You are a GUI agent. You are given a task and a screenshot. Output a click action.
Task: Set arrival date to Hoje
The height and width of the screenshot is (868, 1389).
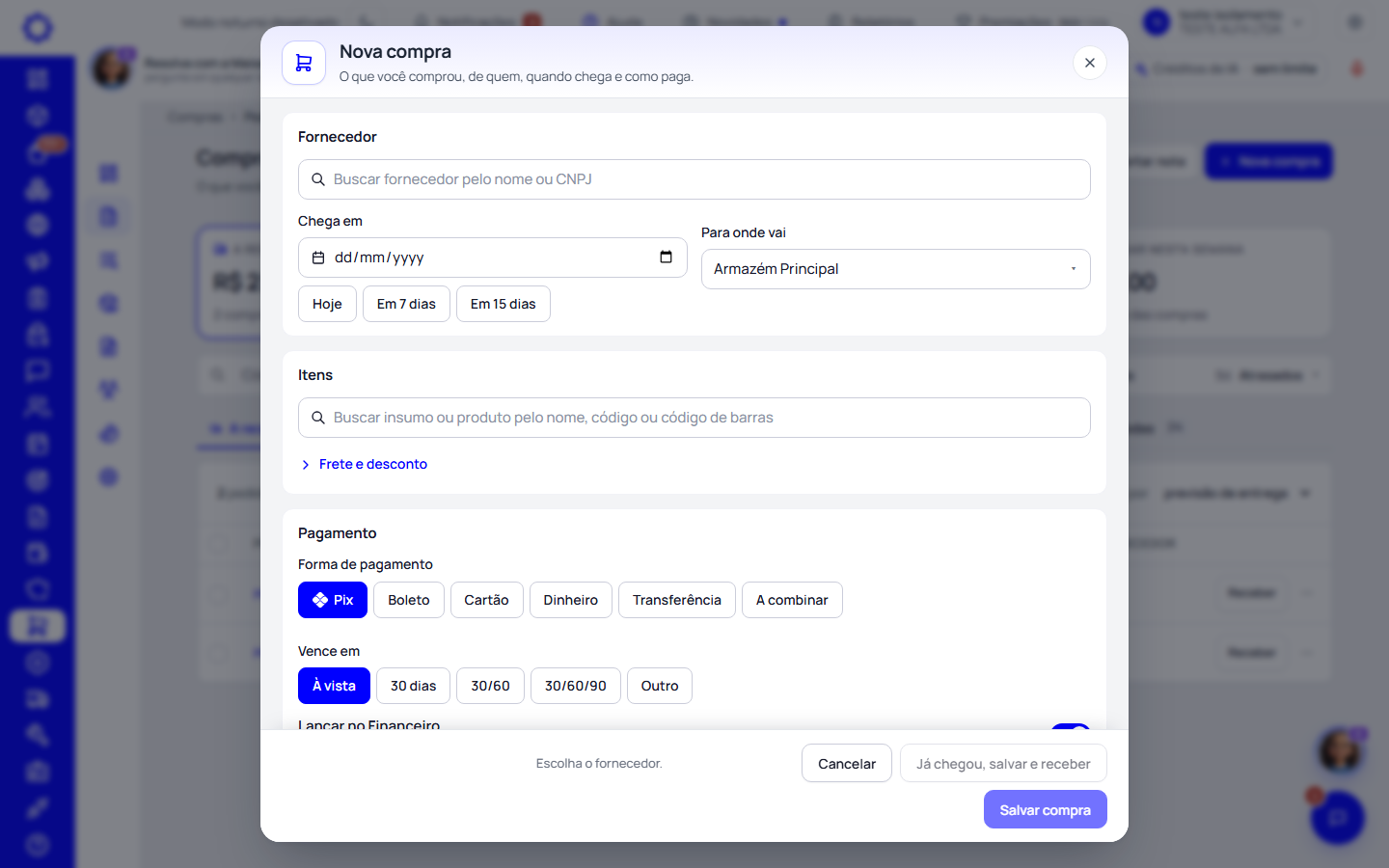tap(327, 304)
